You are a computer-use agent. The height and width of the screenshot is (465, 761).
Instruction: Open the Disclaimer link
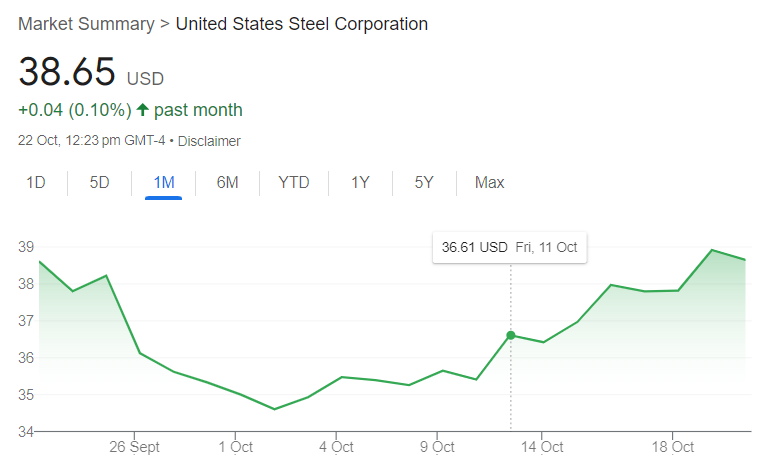coord(209,141)
